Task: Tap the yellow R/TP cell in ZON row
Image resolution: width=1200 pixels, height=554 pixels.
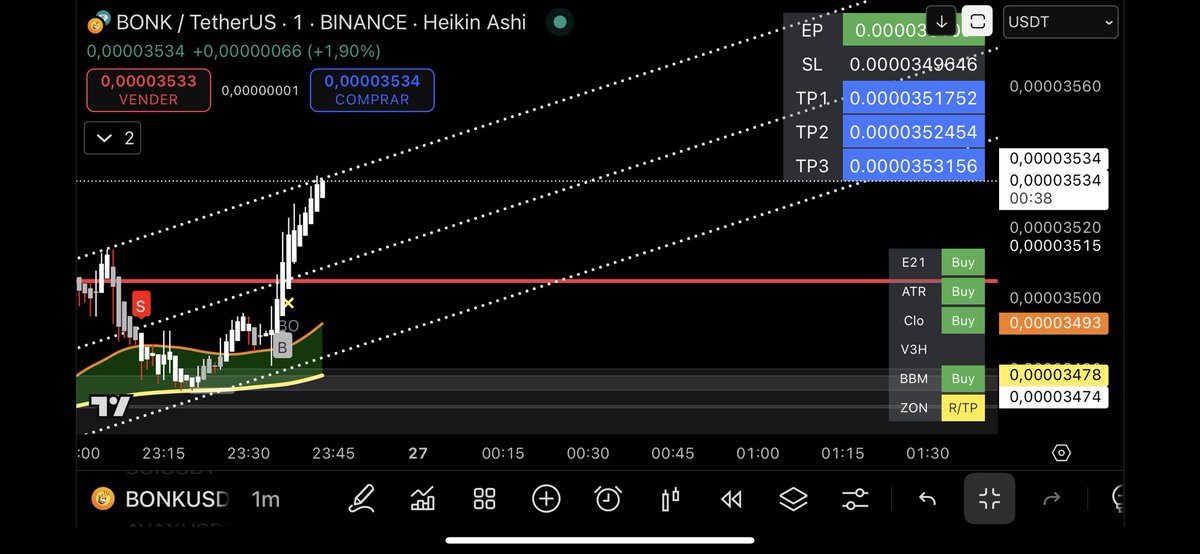Action: click(x=963, y=407)
